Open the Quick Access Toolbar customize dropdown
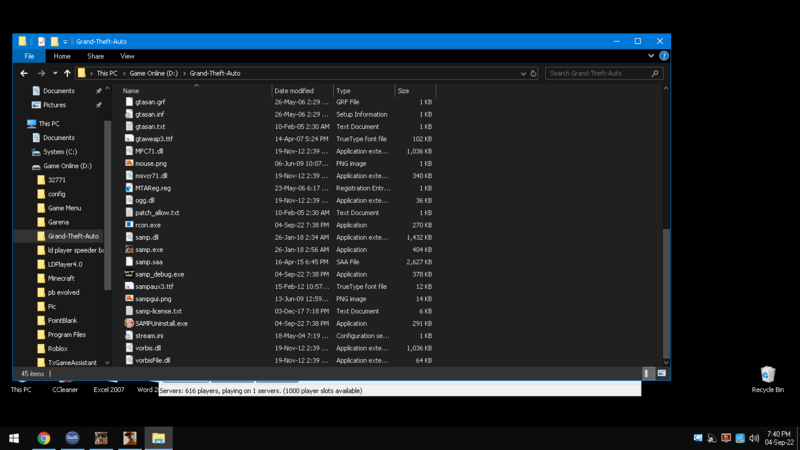Screen dimensions: 800x450 coord(65,42)
